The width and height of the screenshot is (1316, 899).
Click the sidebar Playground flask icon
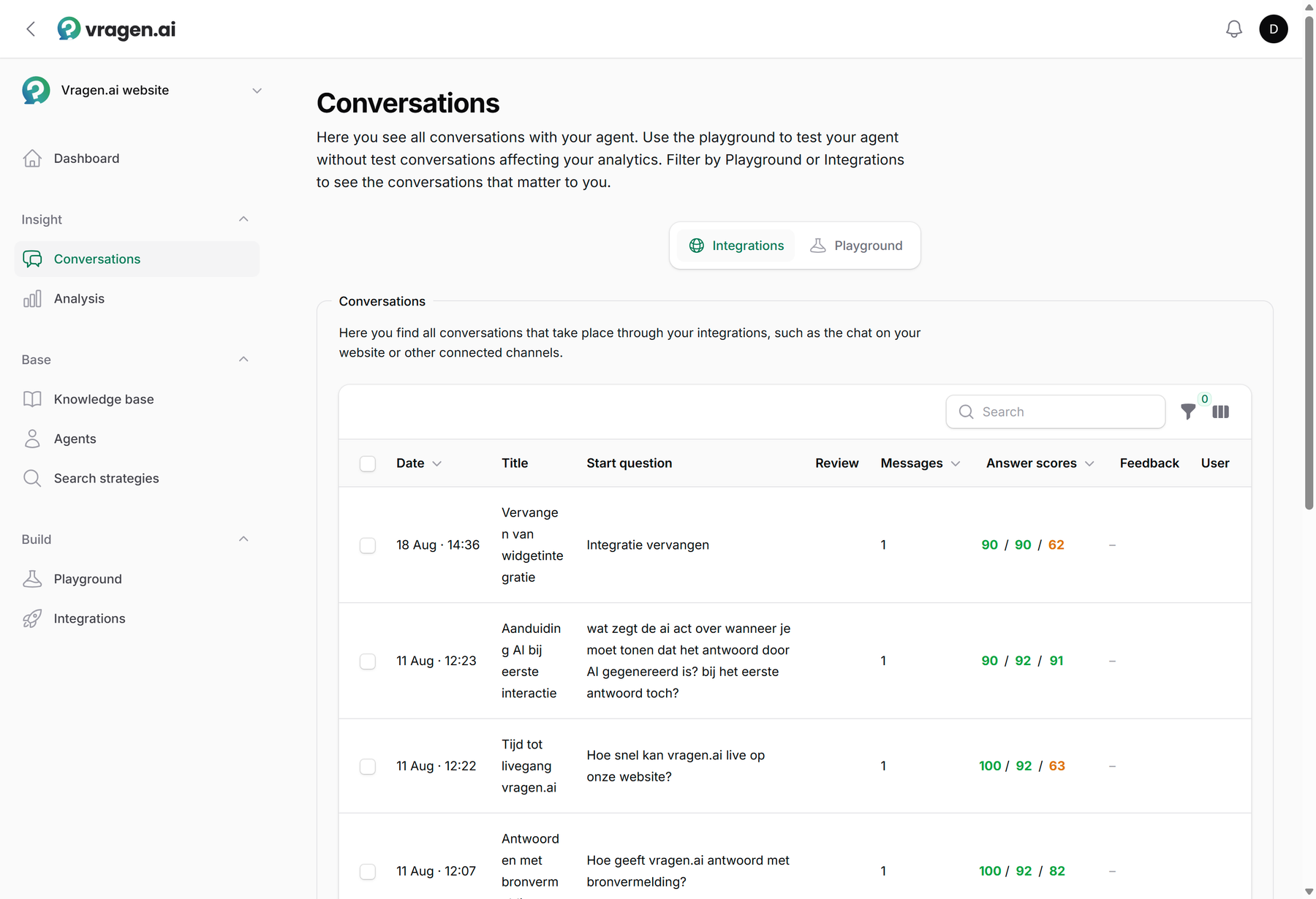[32, 579]
